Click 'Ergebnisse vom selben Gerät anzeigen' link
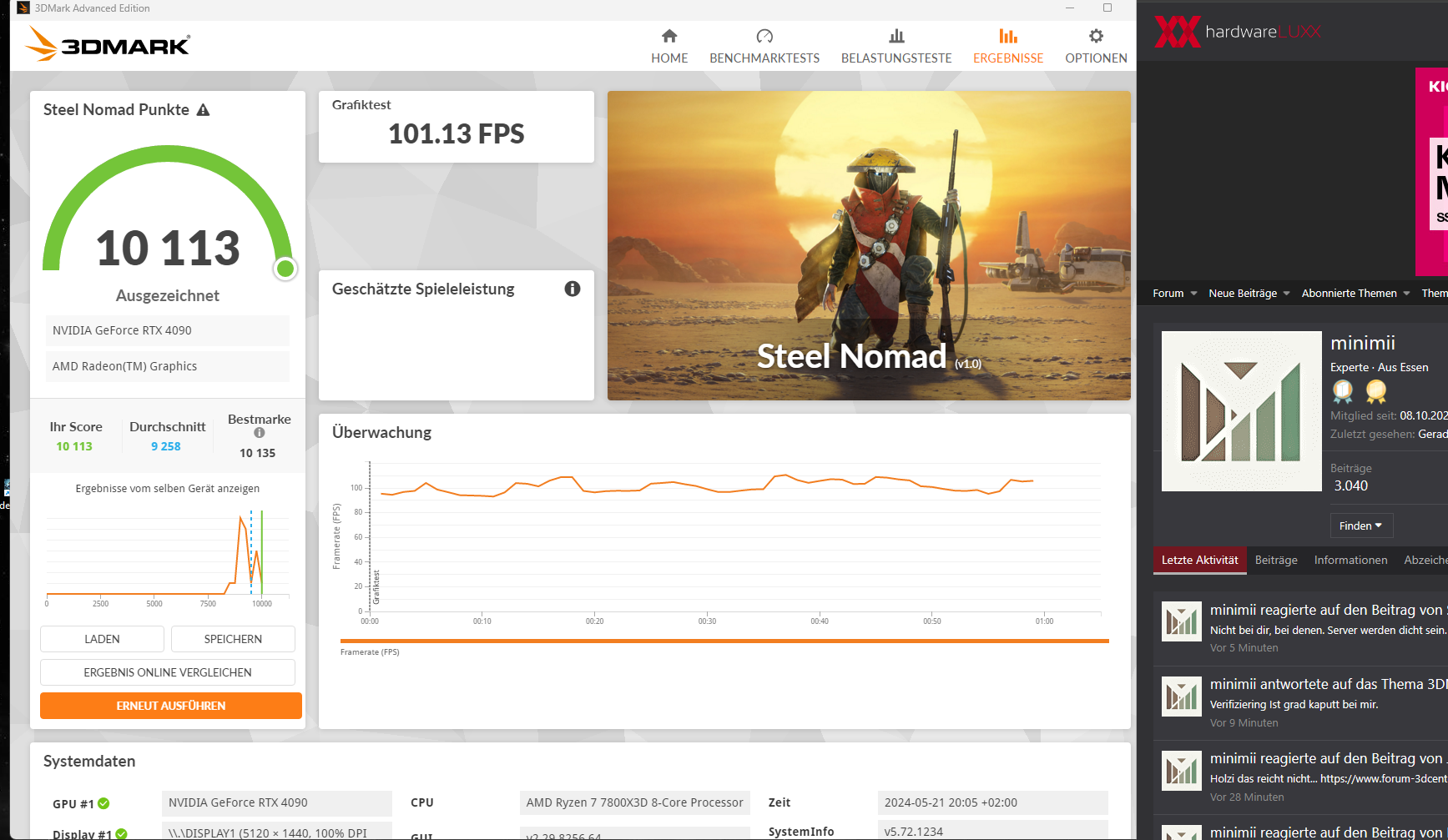This screenshot has width=1448, height=840. 168,489
